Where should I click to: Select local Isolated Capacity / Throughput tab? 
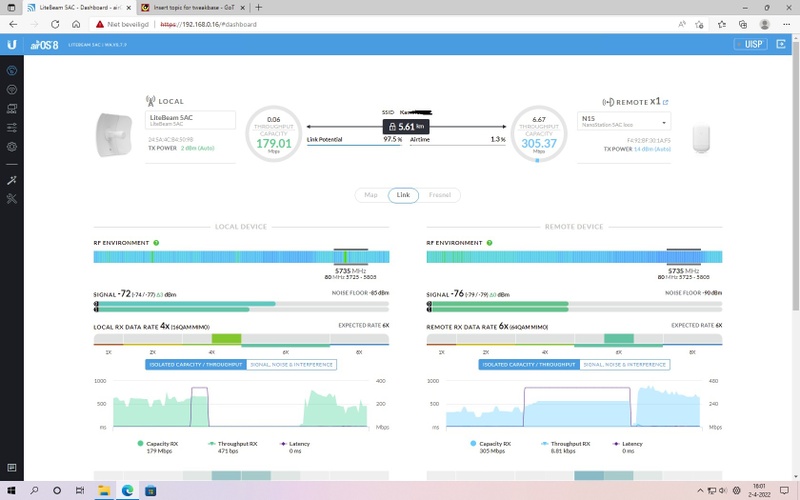(x=196, y=365)
